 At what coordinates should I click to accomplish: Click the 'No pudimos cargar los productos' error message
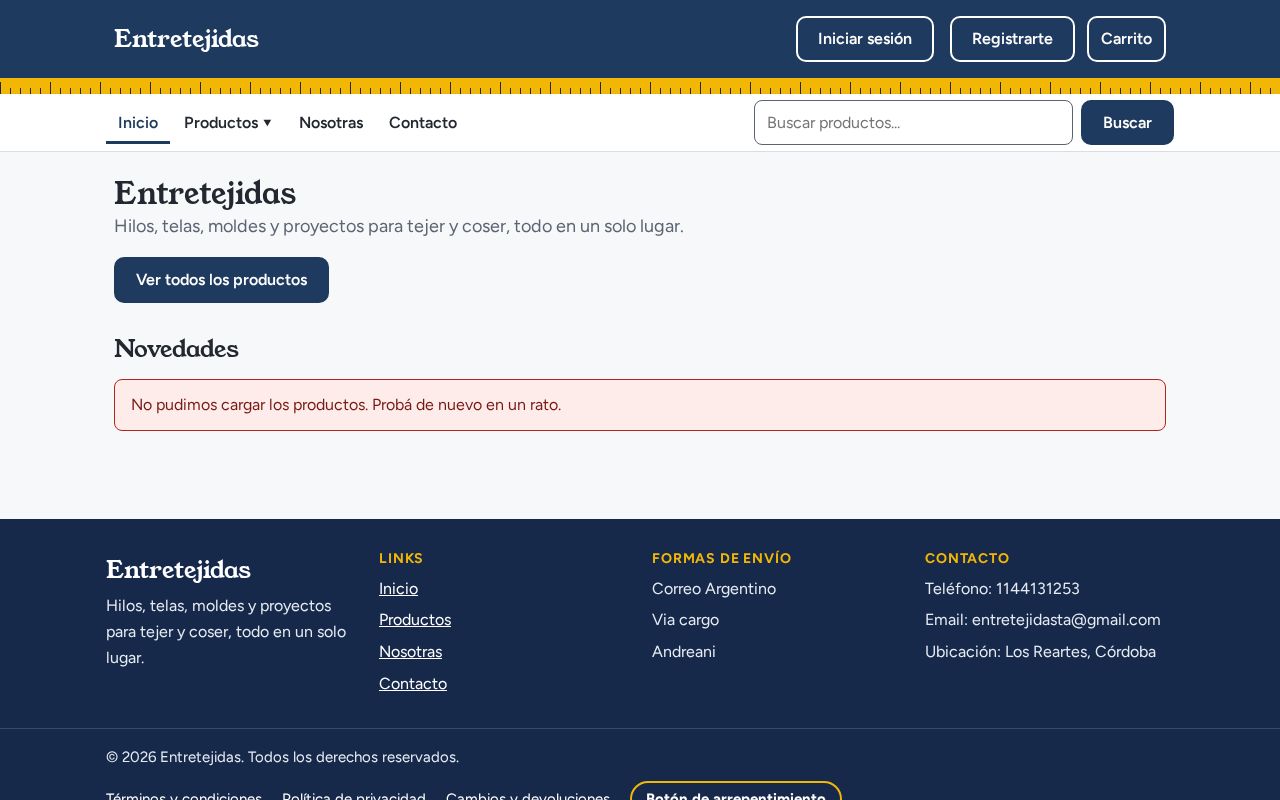pyautogui.click(x=640, y=405)
